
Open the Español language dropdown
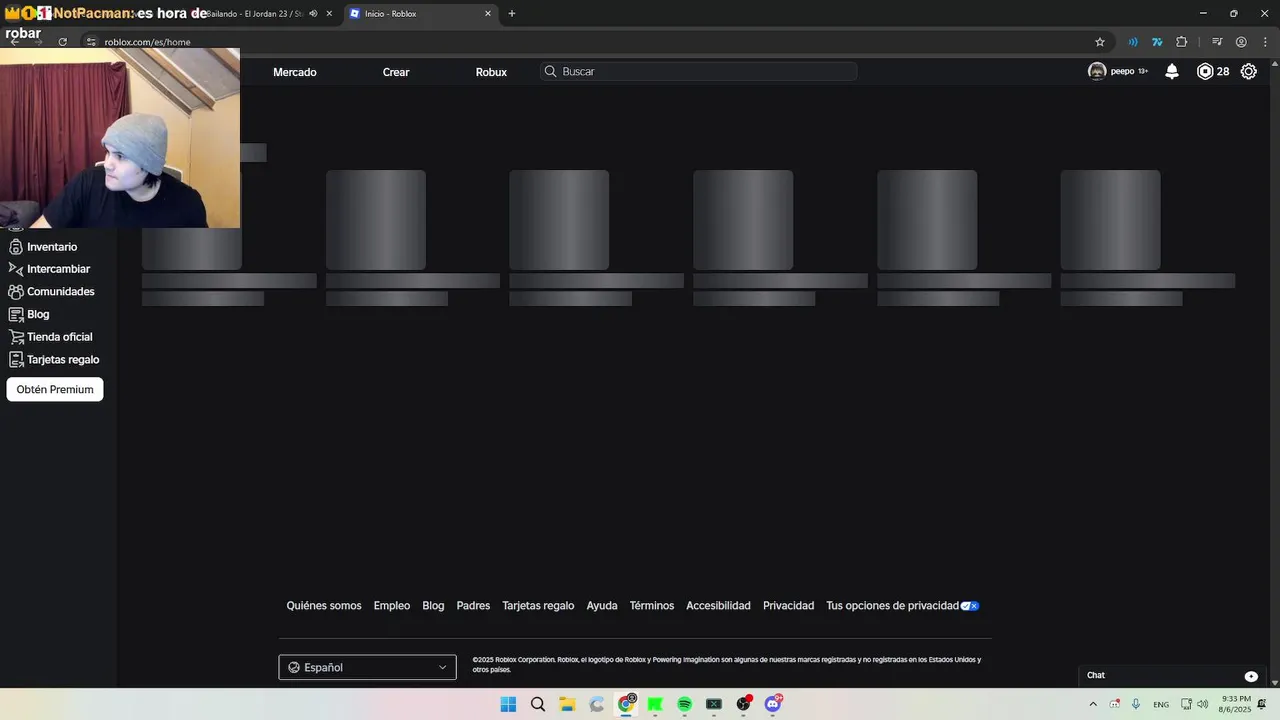coord(367,667)
